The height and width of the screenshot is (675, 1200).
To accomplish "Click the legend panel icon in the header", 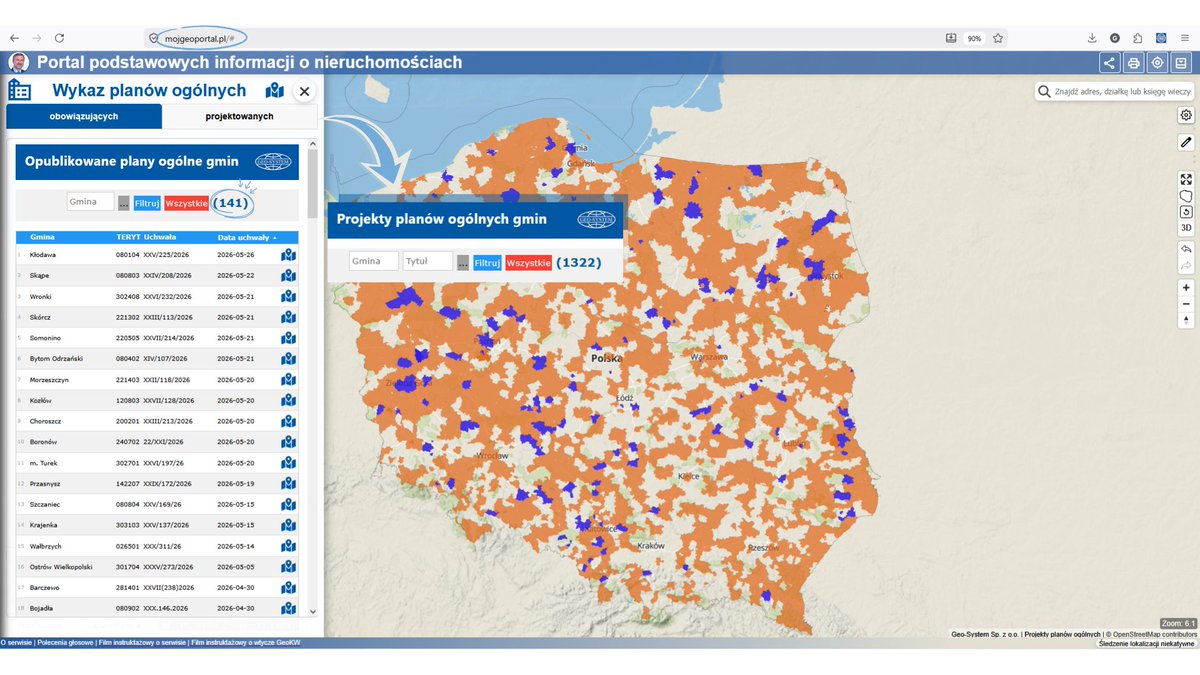I will 1181,63.
